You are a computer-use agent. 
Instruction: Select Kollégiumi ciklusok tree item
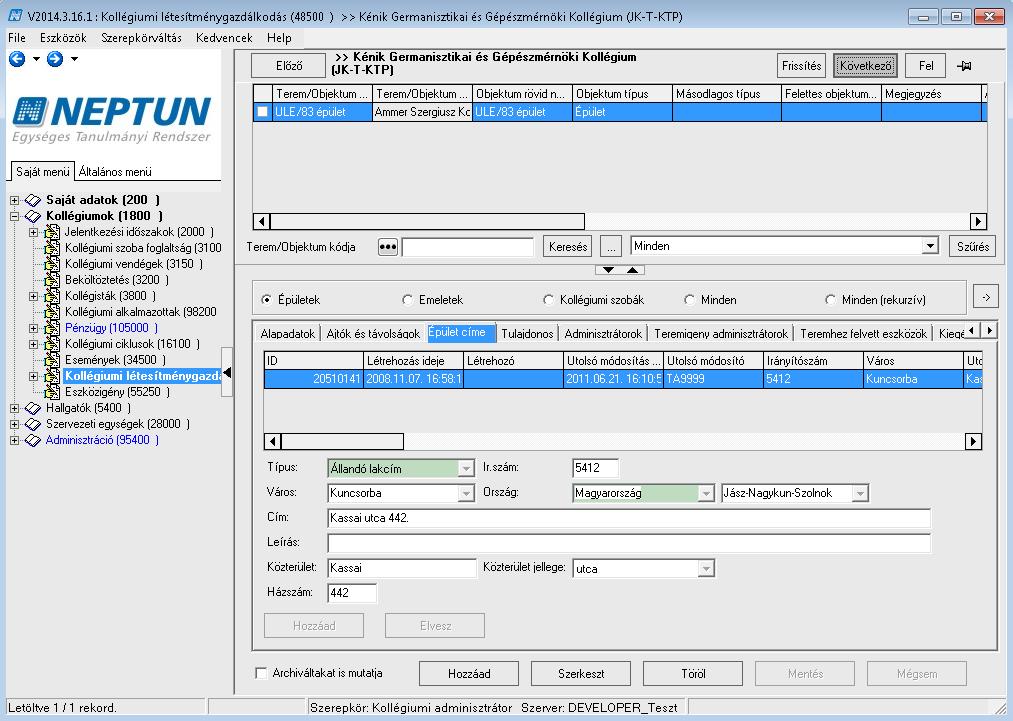click(x=132, y=344)
